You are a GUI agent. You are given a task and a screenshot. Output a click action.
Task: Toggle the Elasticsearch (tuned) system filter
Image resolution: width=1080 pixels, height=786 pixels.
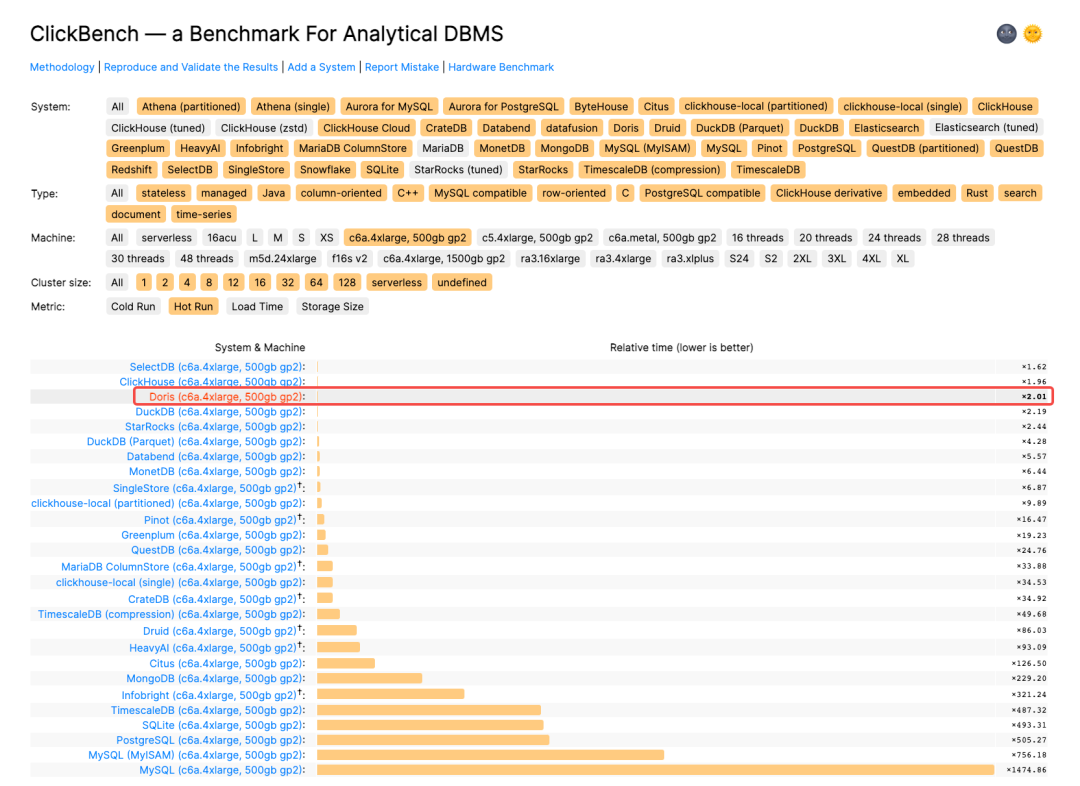pyautogui.click(x=986, y=128)
